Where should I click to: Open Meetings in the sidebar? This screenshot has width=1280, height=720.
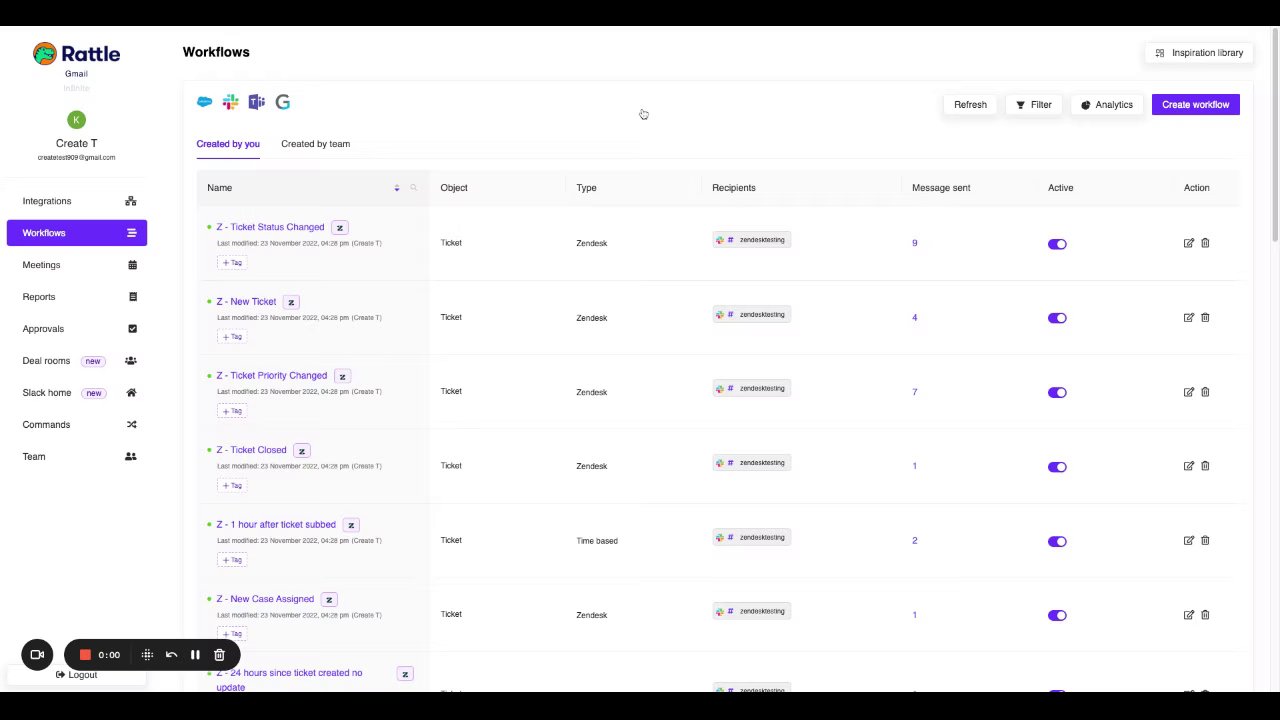(42, 265)
